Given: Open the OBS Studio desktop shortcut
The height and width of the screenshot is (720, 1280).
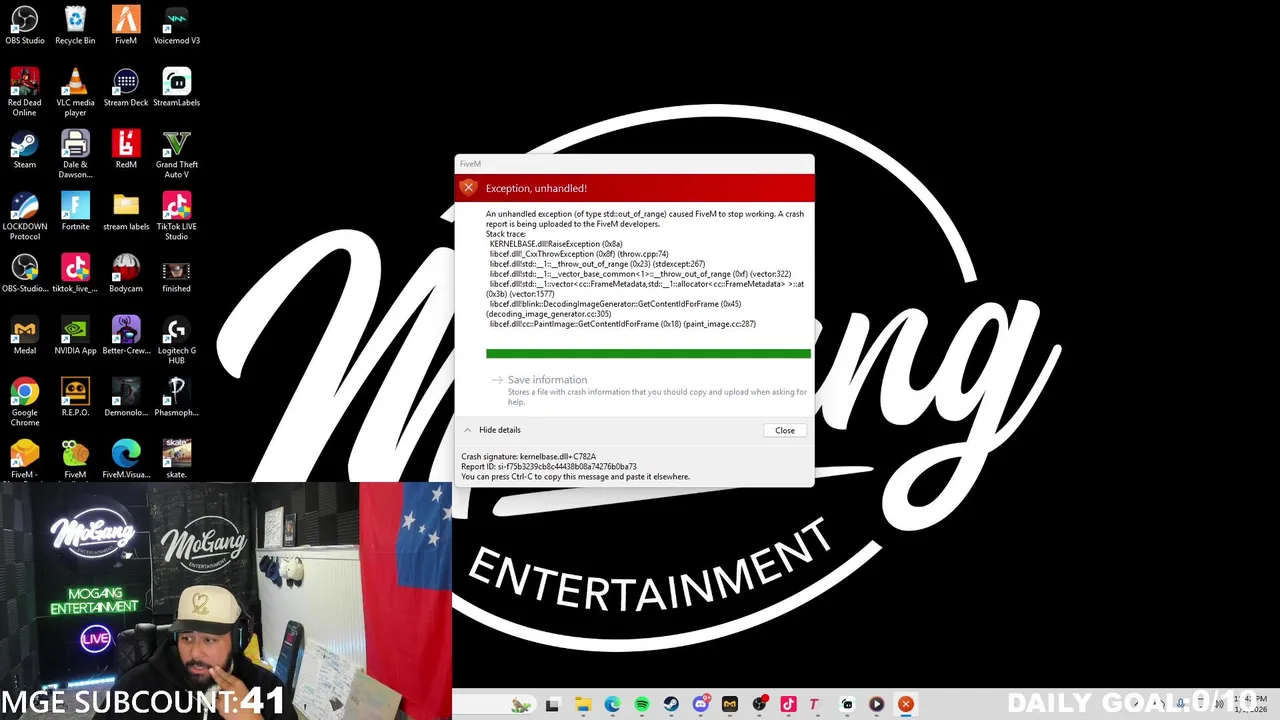Looking at the screenshot, I should [25, 26].
